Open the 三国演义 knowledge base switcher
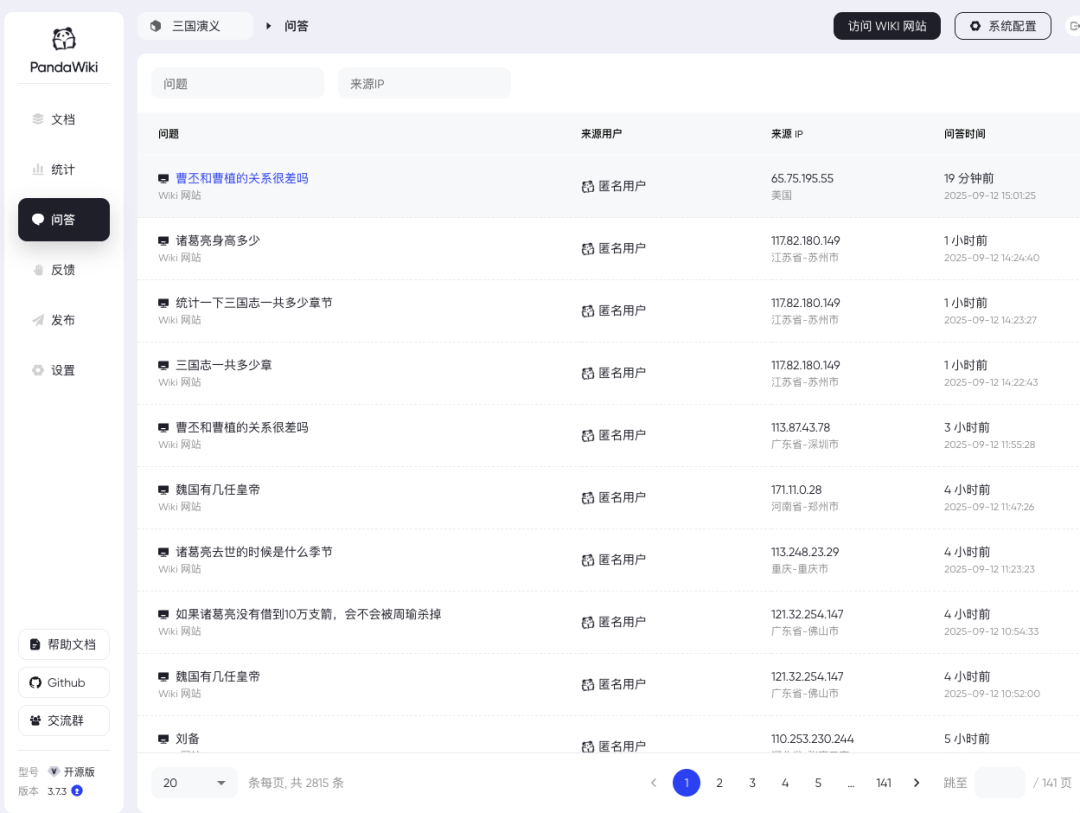Screen dimensions: 1080x813 (195, 26)
